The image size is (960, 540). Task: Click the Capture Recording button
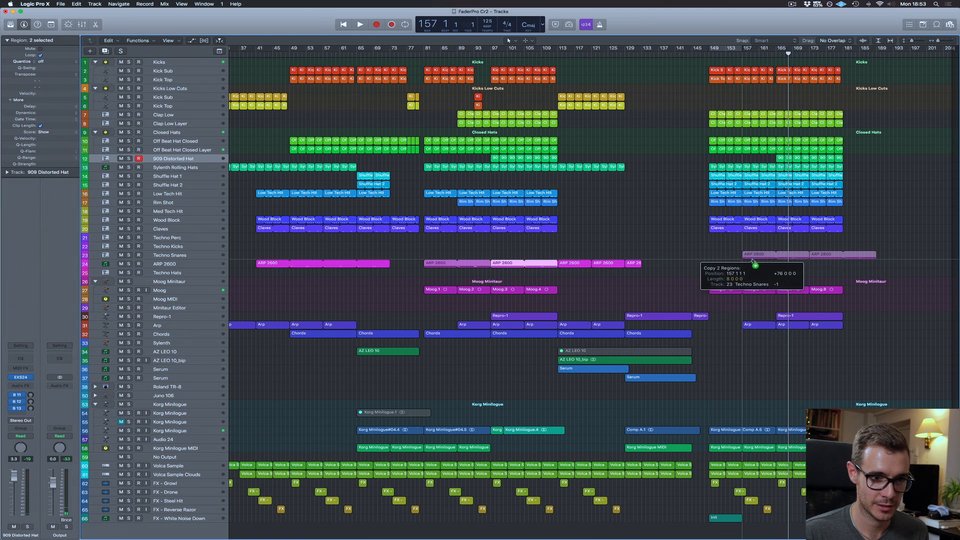pyautogui.click(x=391, y=24)
